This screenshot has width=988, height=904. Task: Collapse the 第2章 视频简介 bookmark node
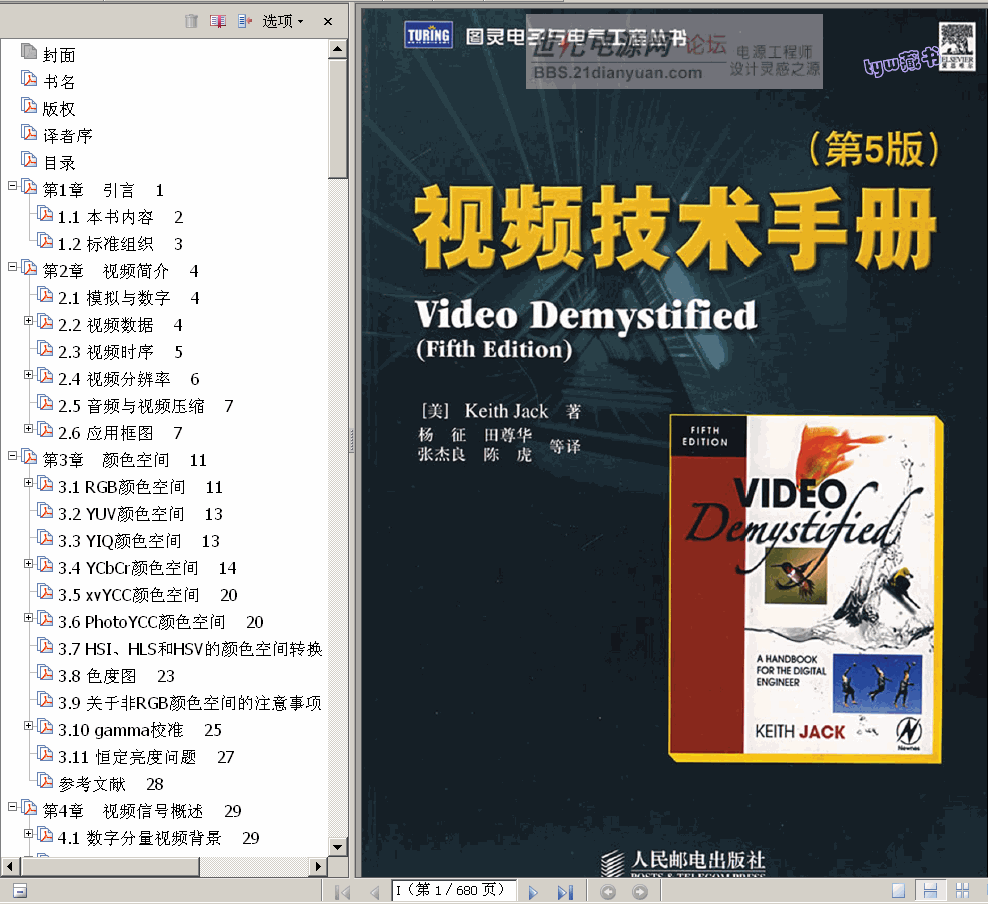(12, 266)
